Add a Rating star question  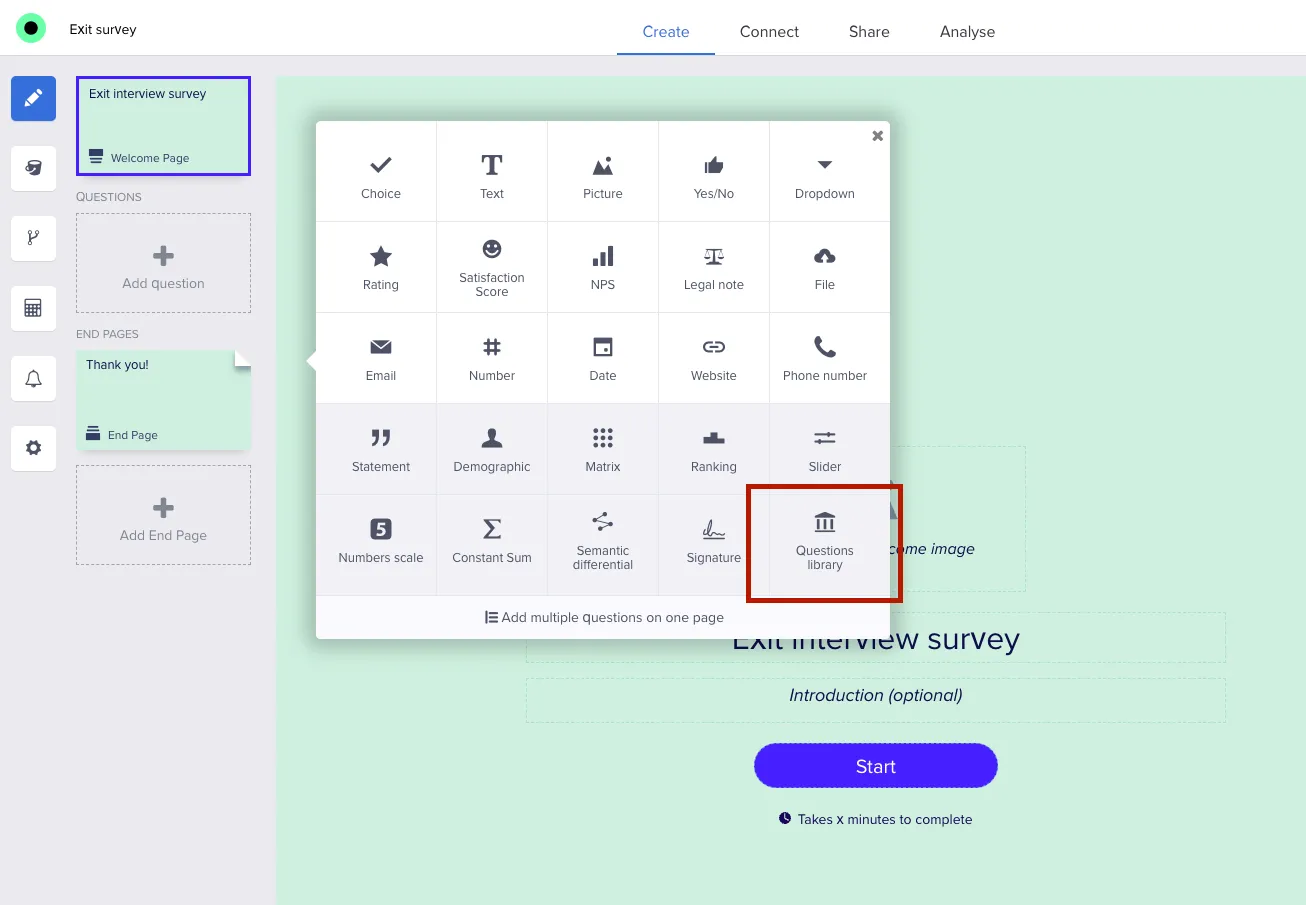380,267
